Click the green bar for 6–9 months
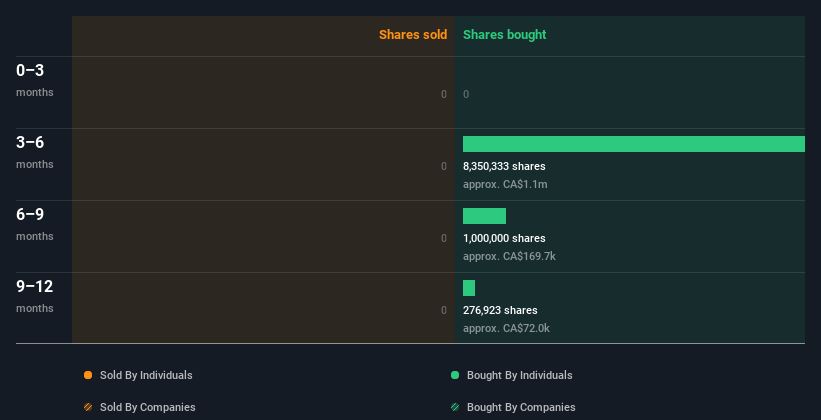Screen dimensions: 821x420 click(484, 216)
